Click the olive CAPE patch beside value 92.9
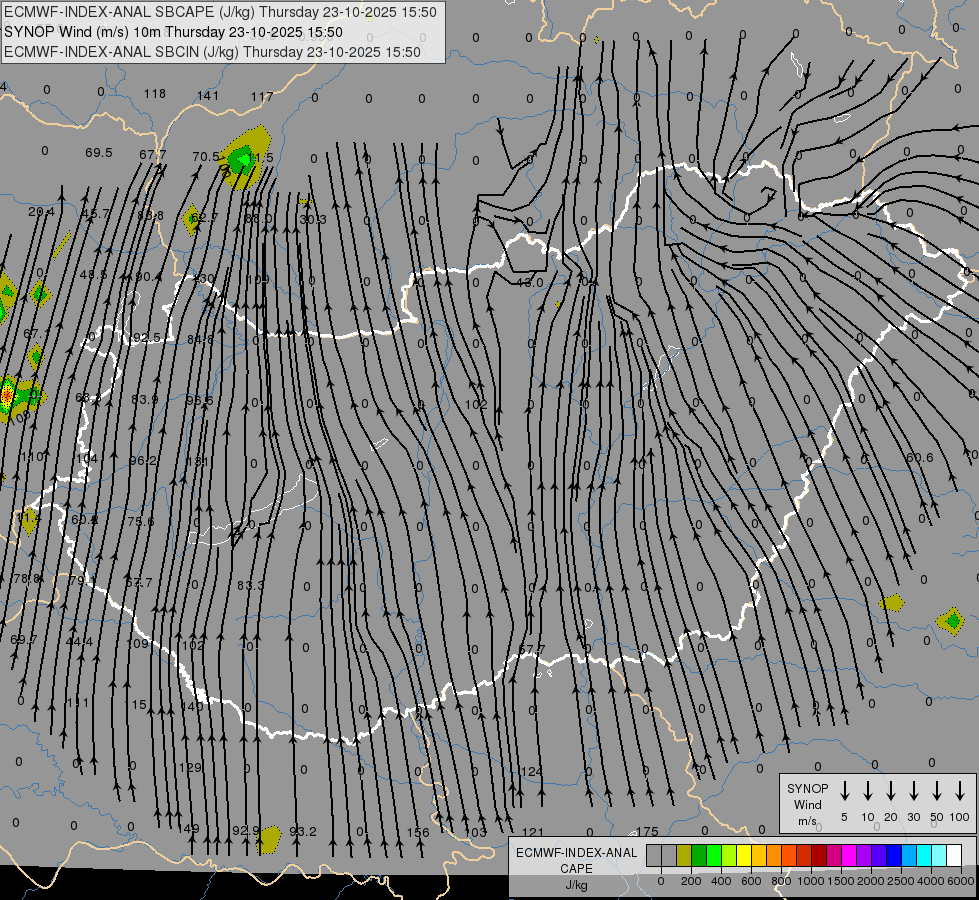Screen dimensions: 979x900 coord(269,839)
